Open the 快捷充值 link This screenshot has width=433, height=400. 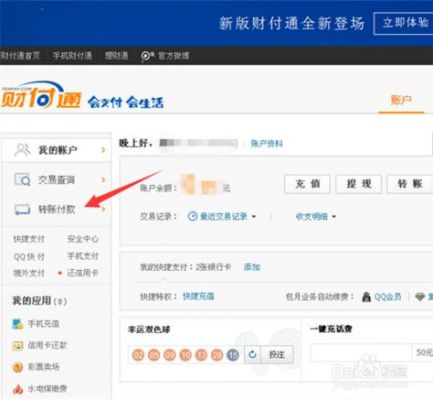pyautogui.click(x=199, y=296)
